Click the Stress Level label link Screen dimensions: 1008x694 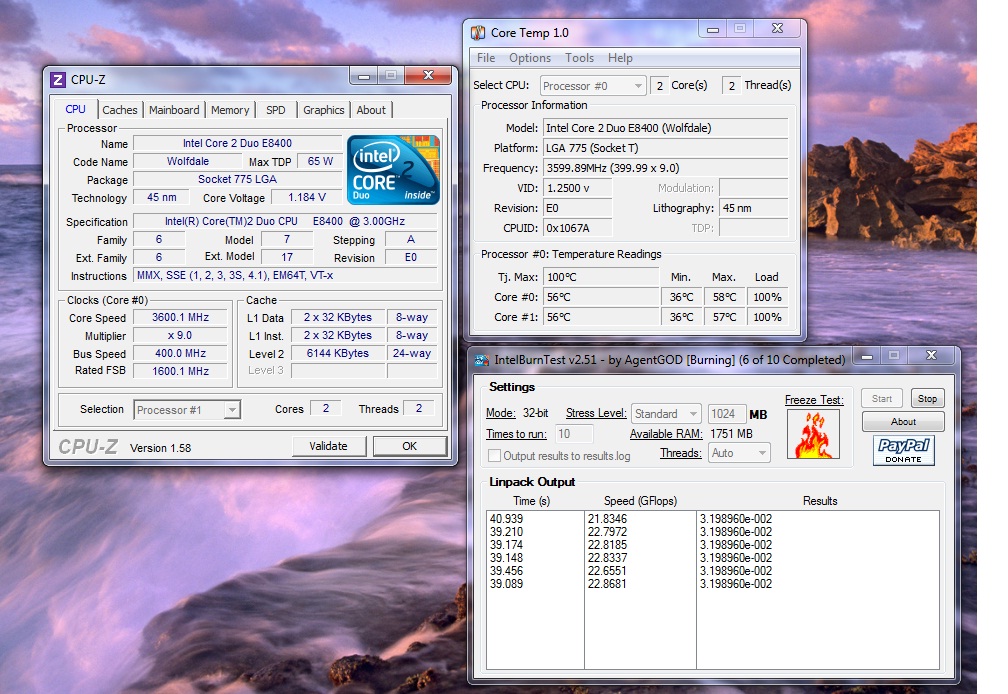coord(595,413)
